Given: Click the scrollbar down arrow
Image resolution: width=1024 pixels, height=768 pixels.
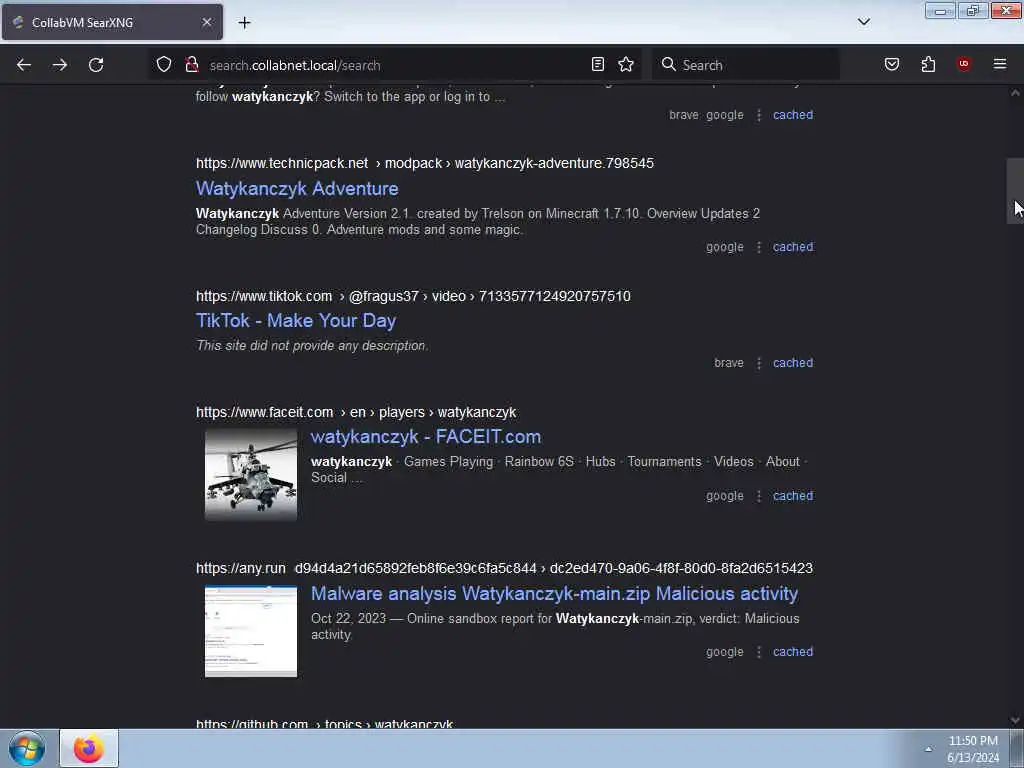Looking at the screenshot, I should click(1015, 720).
